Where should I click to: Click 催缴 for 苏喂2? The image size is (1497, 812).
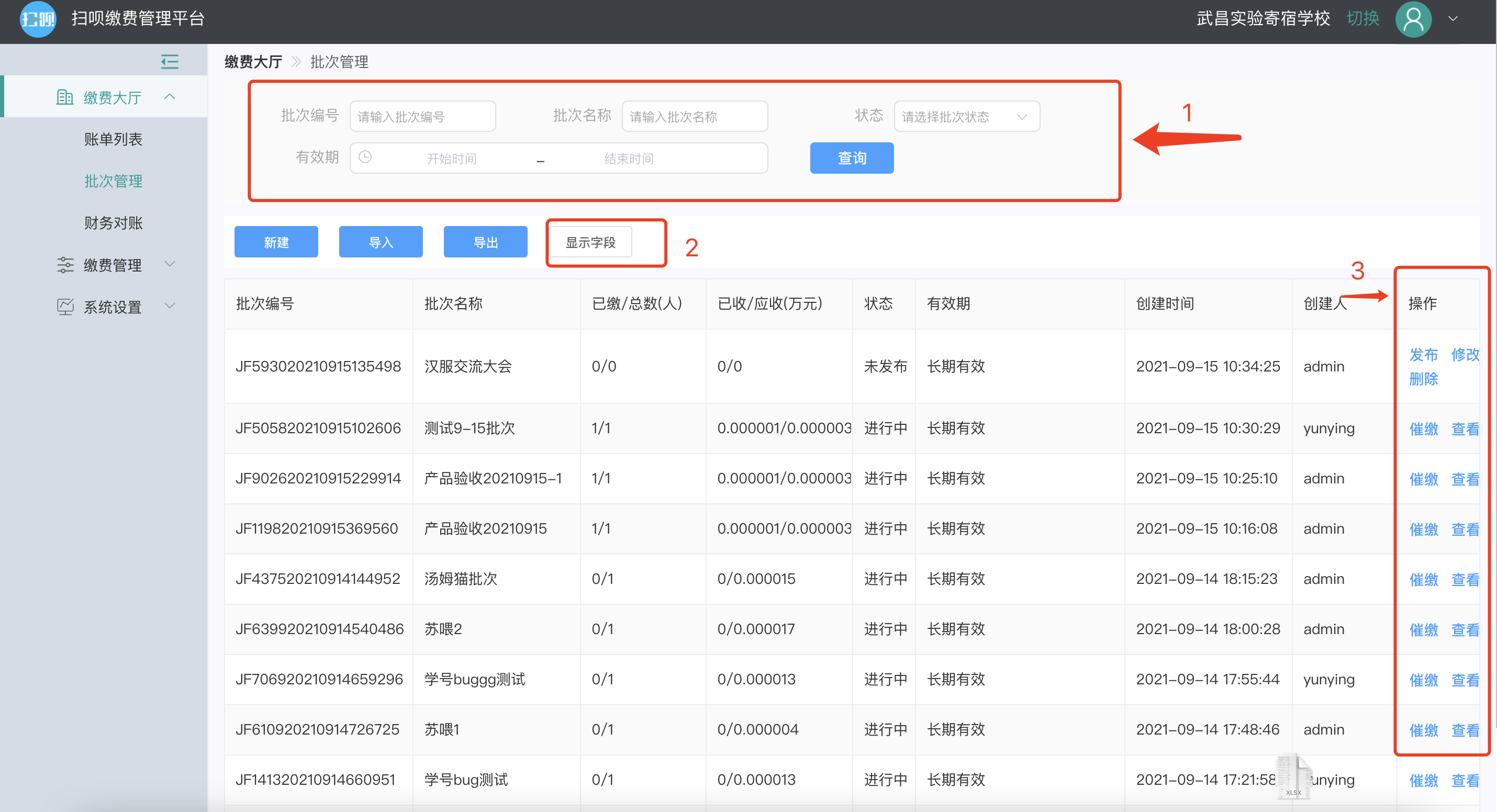coord(1424,629)
